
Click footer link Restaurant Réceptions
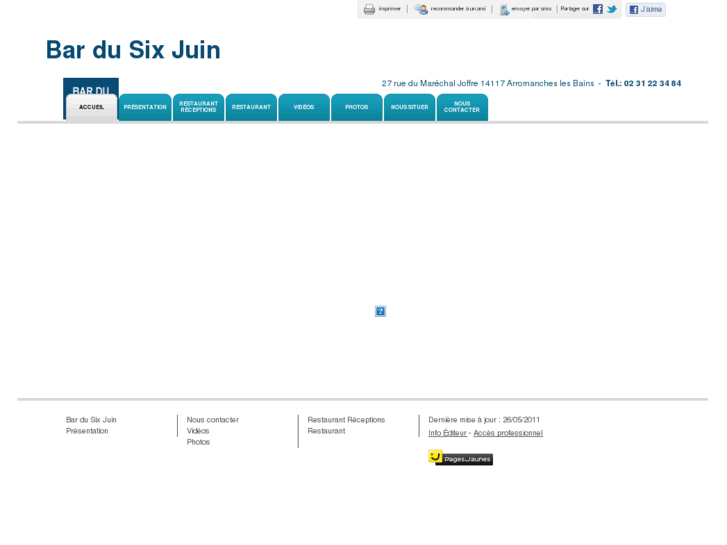click(x=346, y=420)
